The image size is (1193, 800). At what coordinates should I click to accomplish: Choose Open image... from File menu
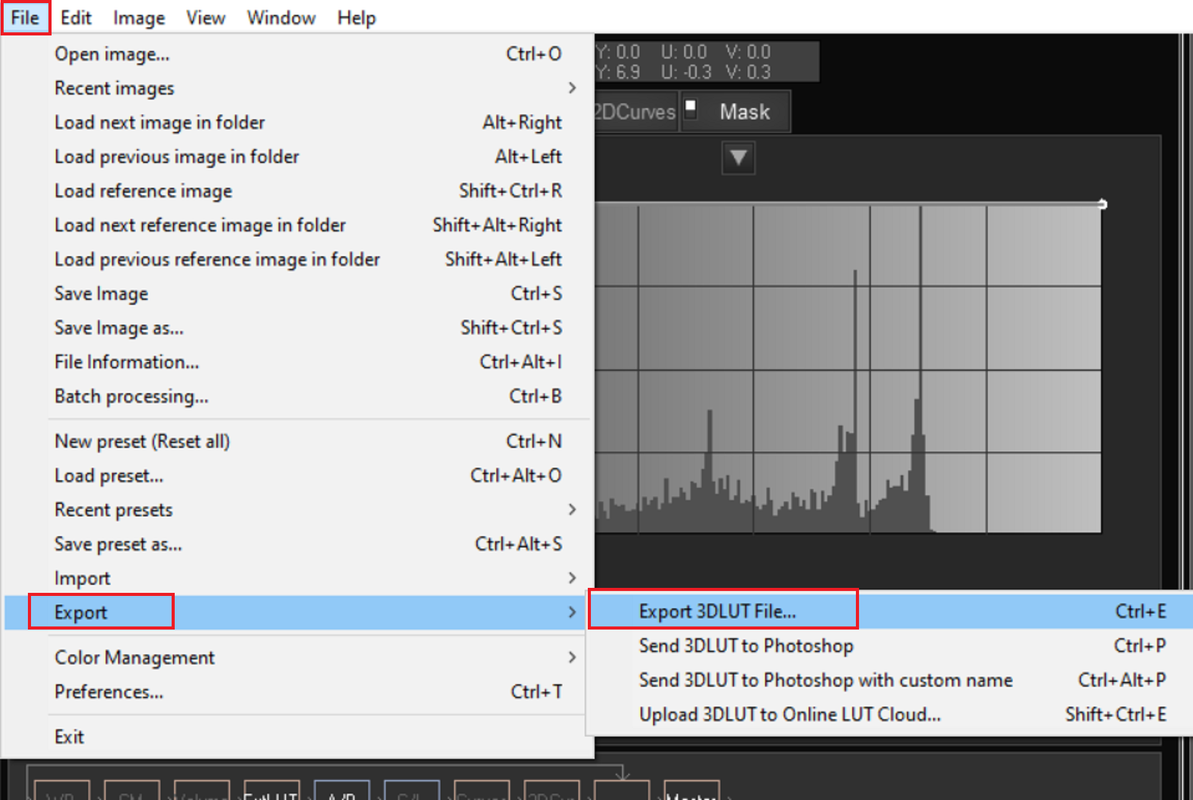(x=297, y=54)
